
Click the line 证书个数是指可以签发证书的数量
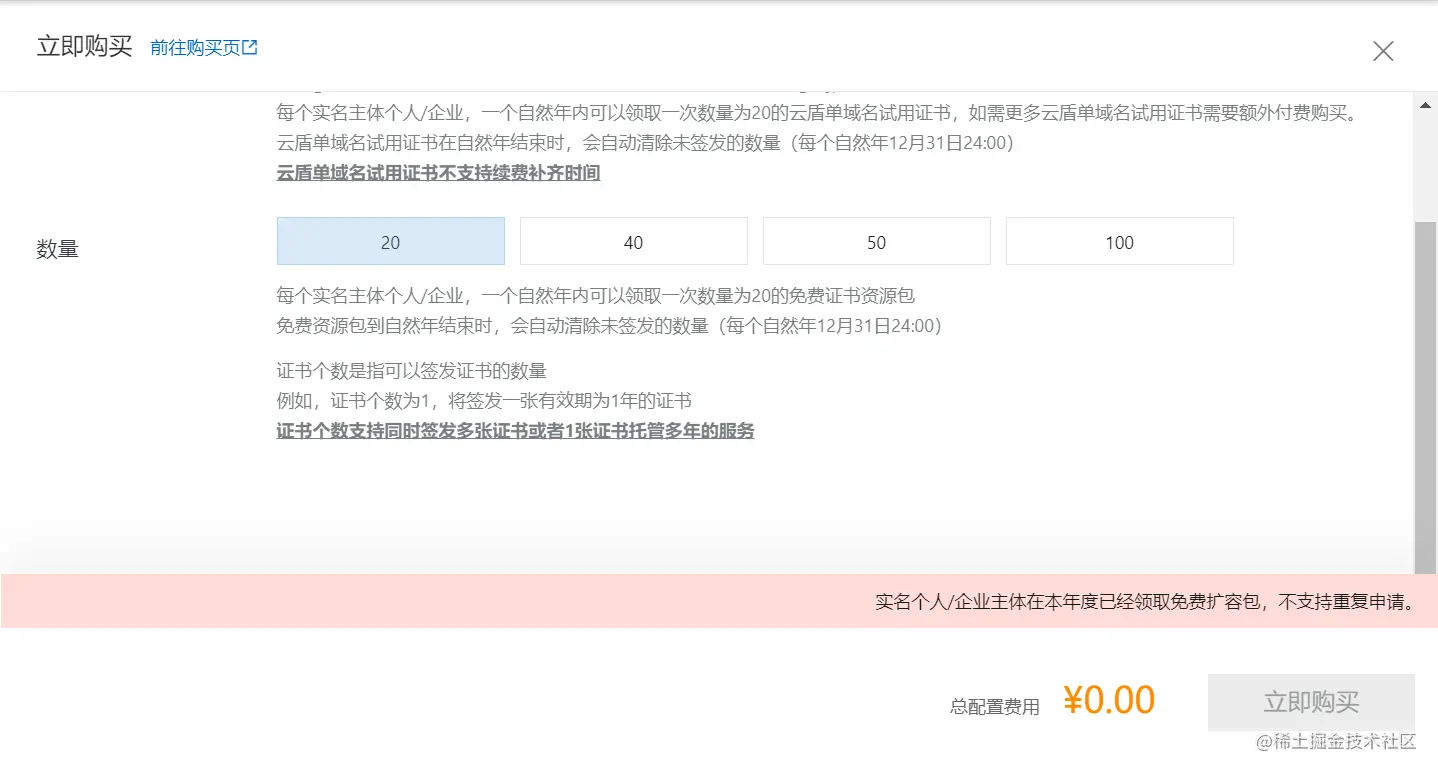click(x=412, y=371)
